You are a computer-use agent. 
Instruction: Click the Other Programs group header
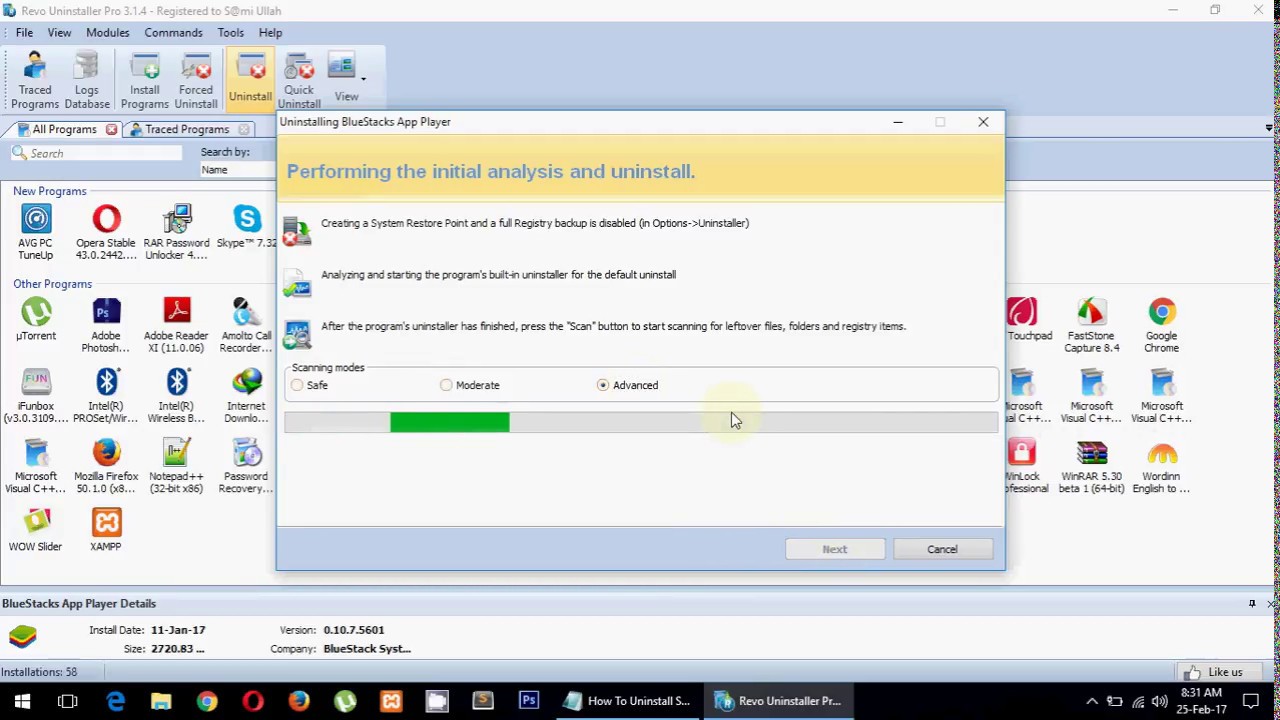[52, 284]
